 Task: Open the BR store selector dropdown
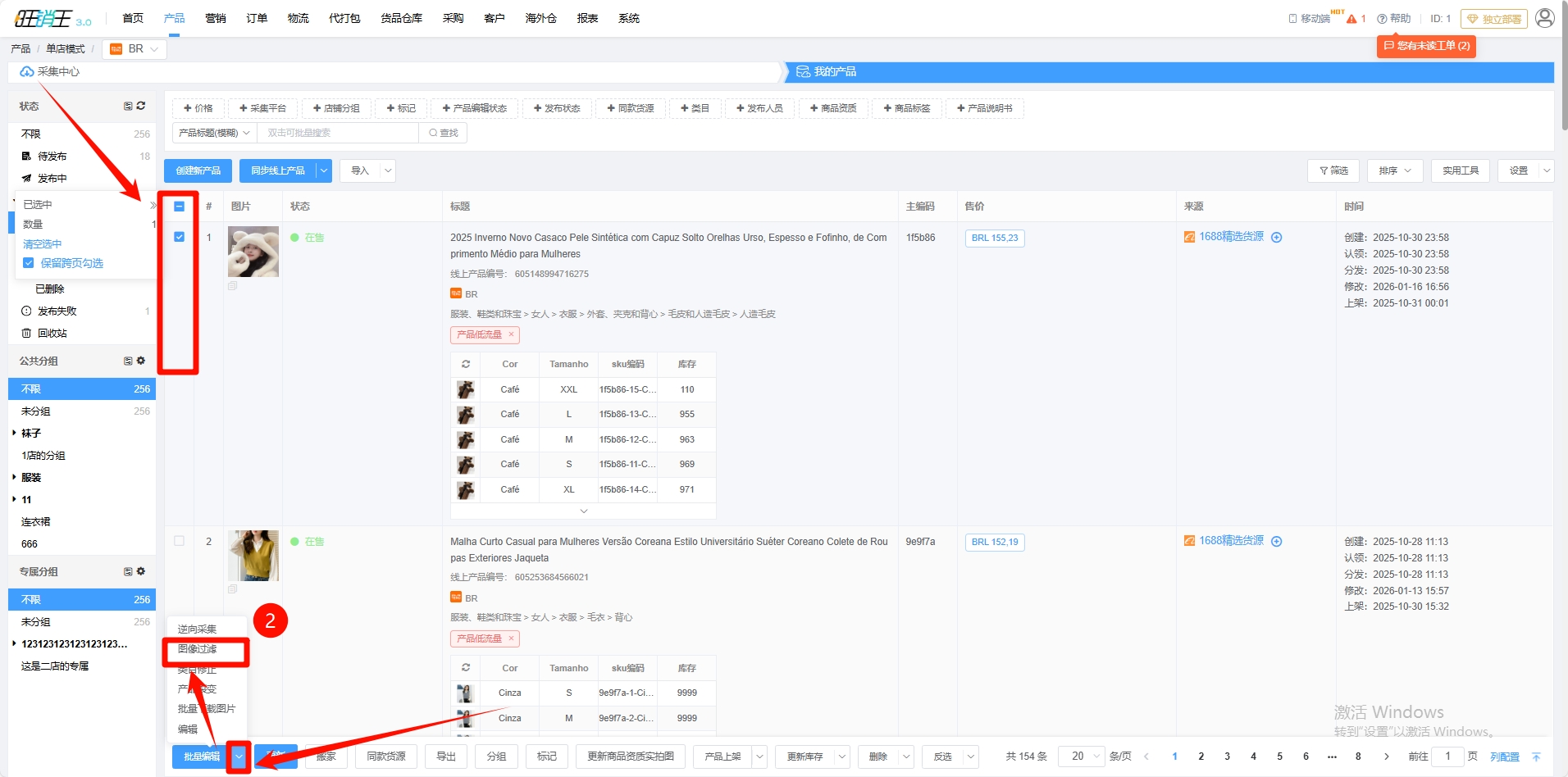(x=135, y=49)
